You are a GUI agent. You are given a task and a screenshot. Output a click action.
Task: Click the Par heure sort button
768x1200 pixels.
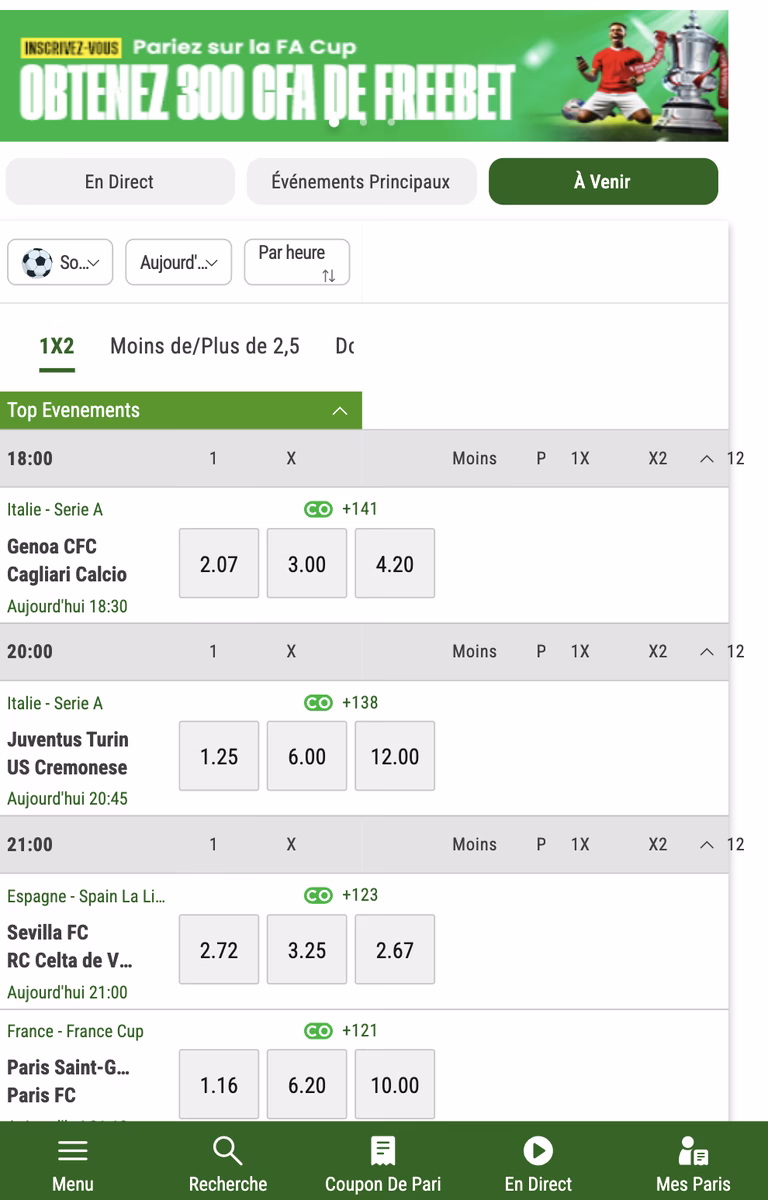[297, 263]
